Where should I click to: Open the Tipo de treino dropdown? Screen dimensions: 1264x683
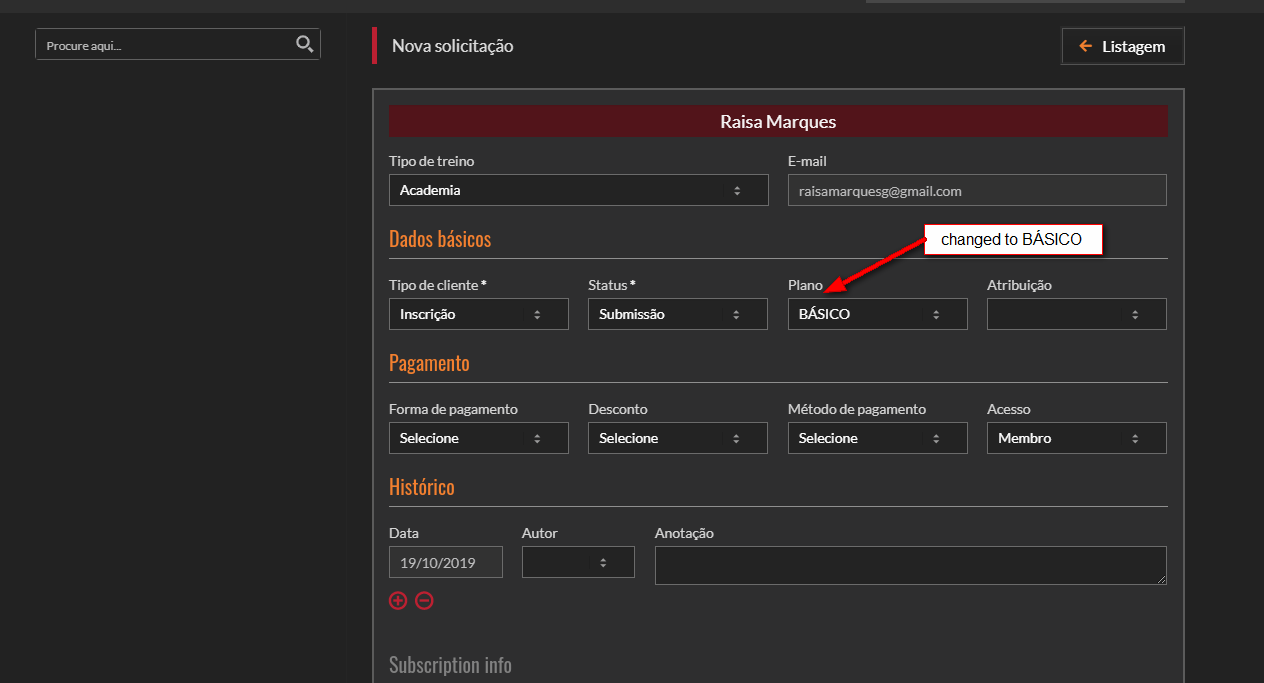[x=578, y=190]
